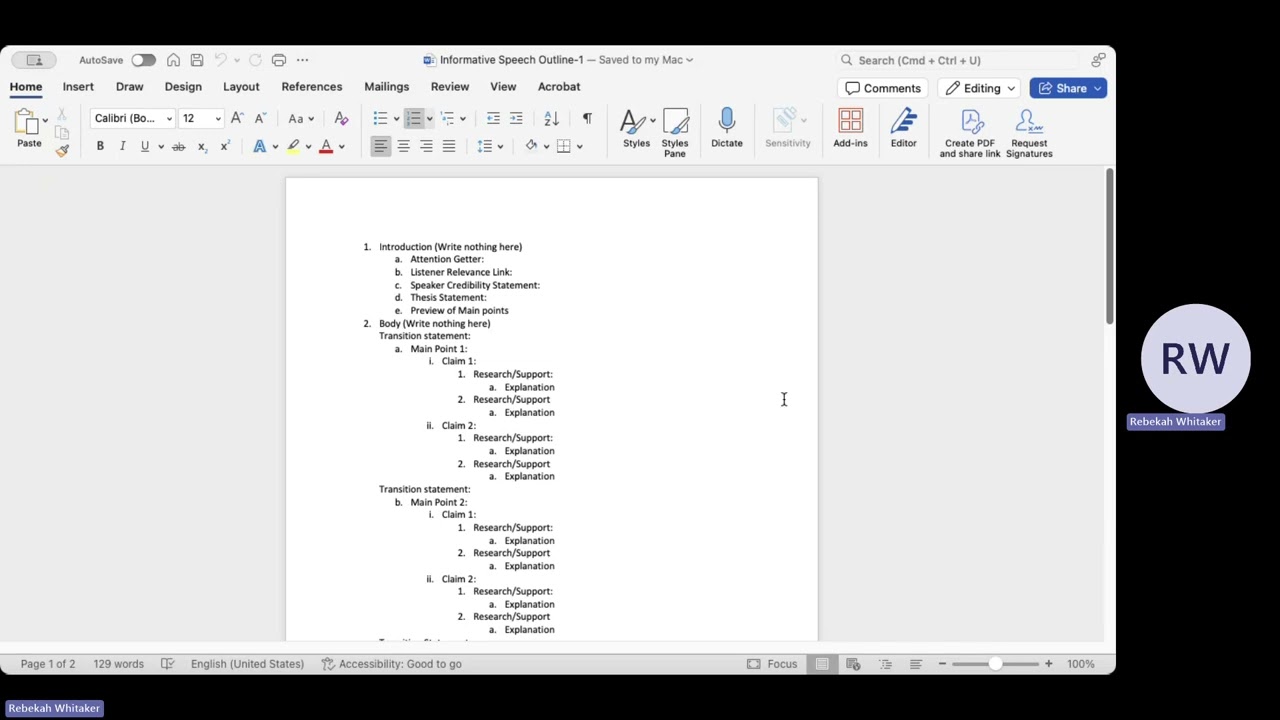This screenshot has height=720, width=1280.
Task: Decrease the paragraph indent
Action: [x=493, y=118]
